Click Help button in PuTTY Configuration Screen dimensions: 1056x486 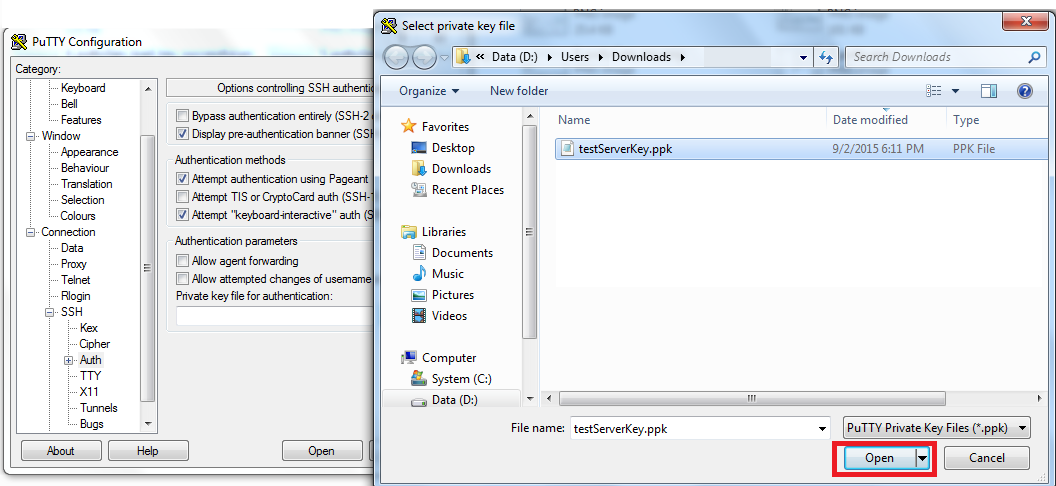coord(148,451)
